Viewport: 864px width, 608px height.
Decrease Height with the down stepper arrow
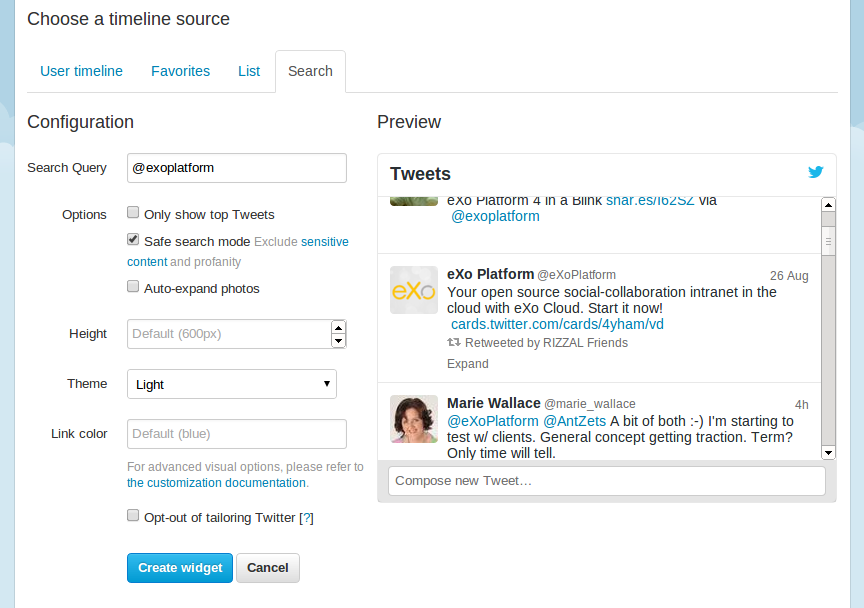[338, 341]
